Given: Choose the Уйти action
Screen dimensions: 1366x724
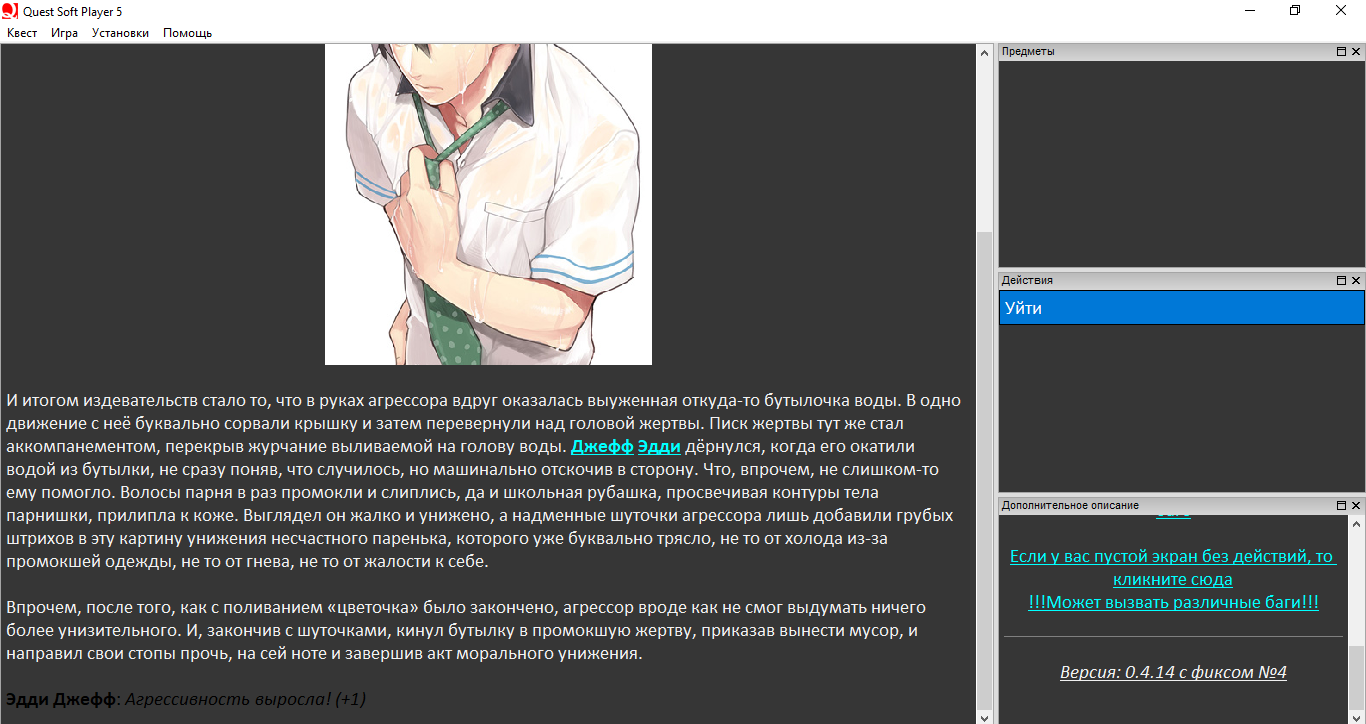Looking at the screenshot, I should point(1182,308).
